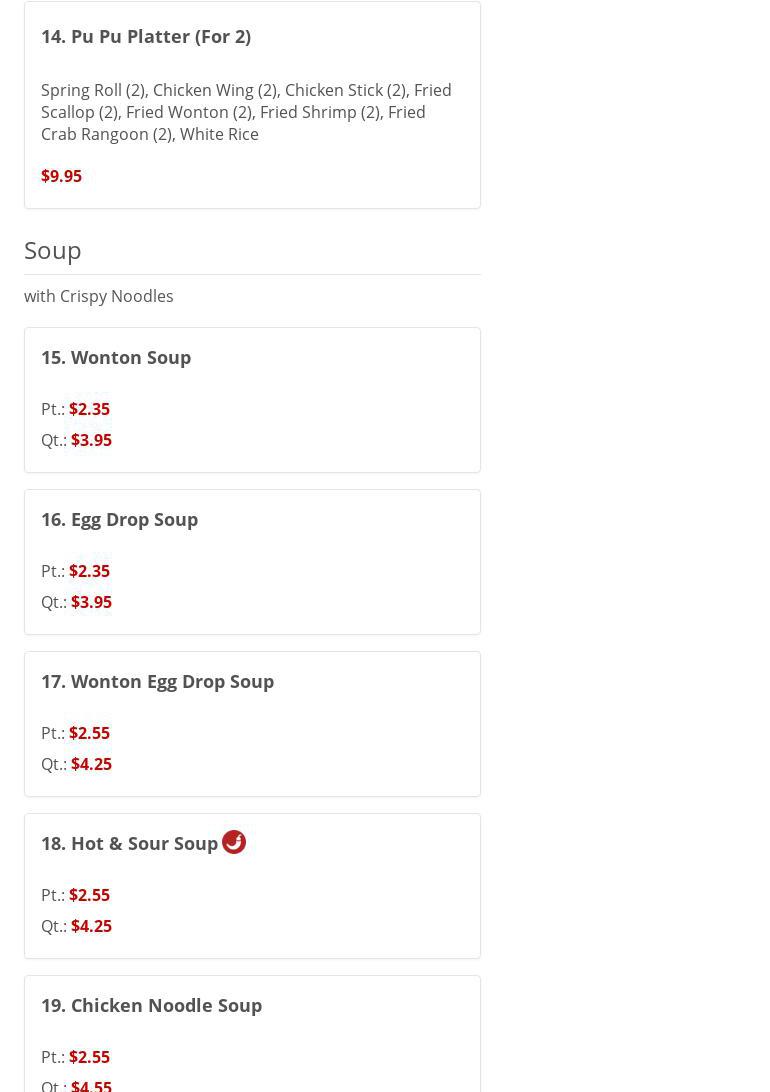Screen dimensions: 770x1092
Task: Pick Wonton Egg Drop Soup quart price $4.25
Action: click(91, 764)
